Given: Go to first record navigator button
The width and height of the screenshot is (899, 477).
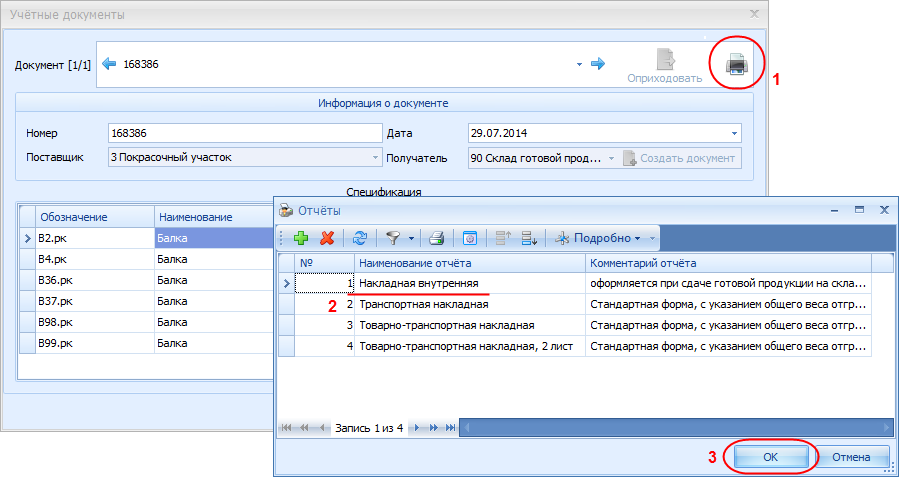Looking at the screenshot, I should [x=286, y=428].
